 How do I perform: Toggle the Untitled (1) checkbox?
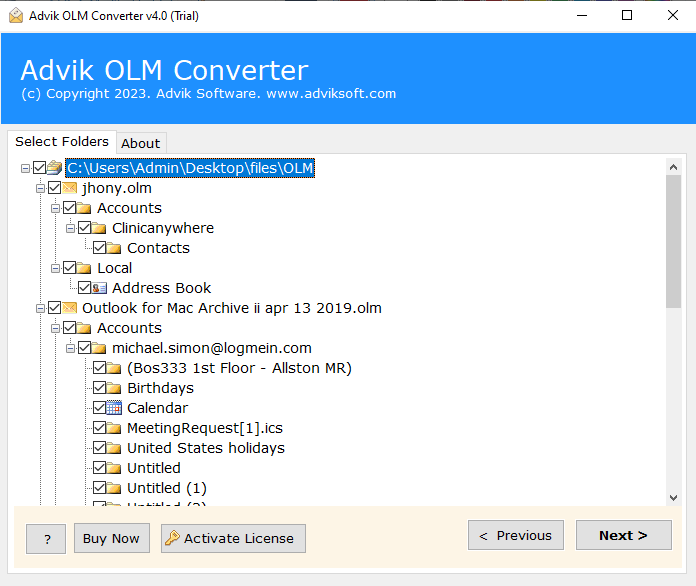pos(100,487)
